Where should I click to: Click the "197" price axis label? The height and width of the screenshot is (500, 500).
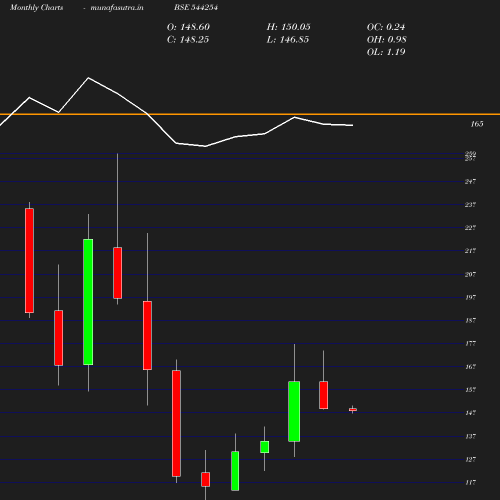[470, 297]
